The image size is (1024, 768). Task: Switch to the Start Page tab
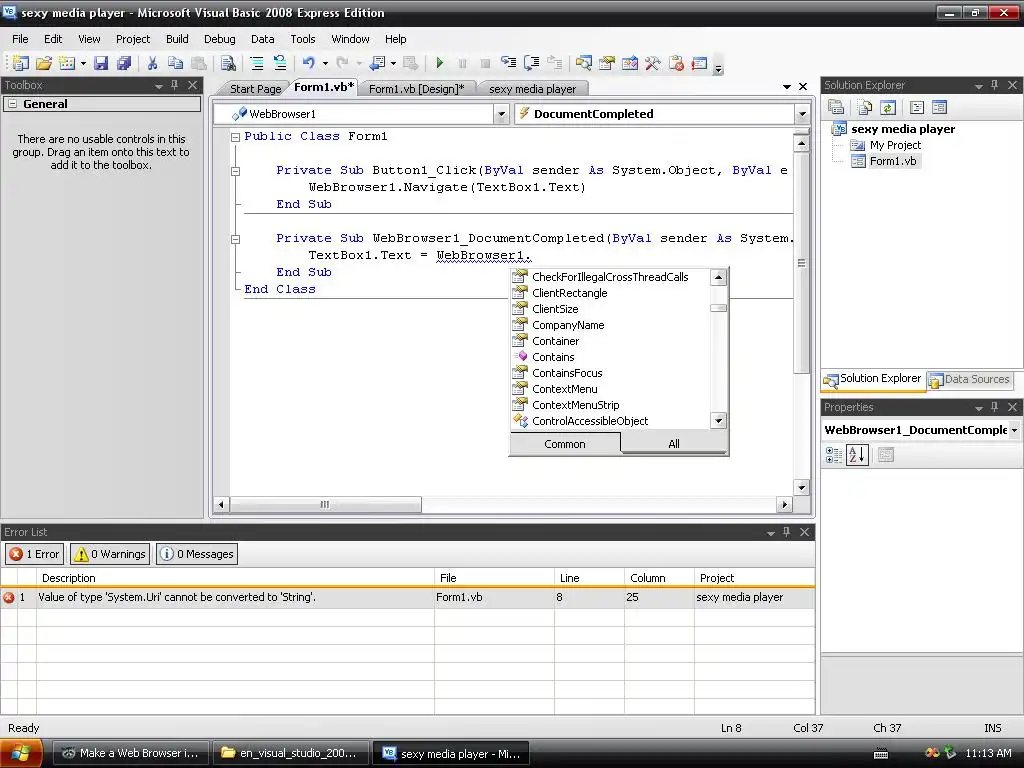click(x=255, y=89)
